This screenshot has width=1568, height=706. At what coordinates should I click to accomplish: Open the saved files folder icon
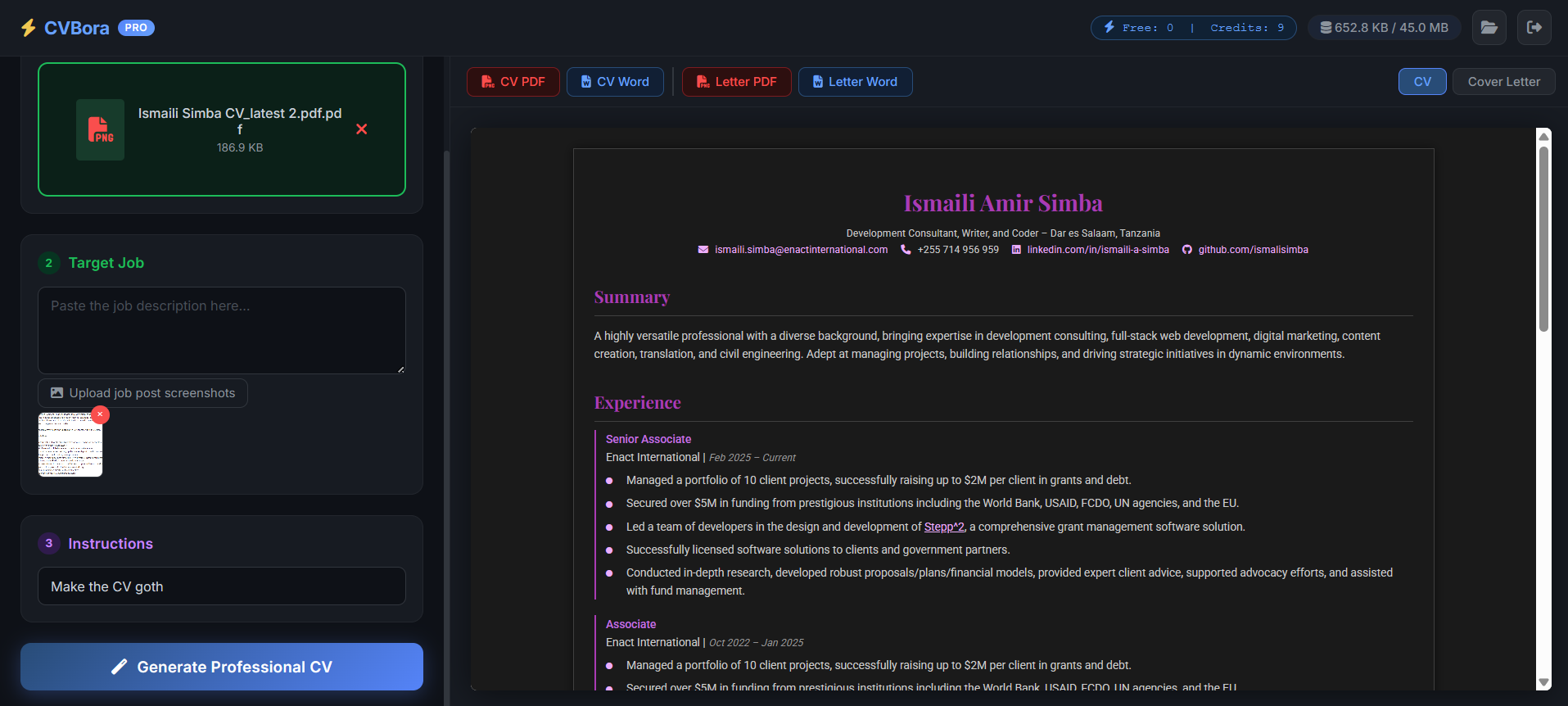[1489, 28]
